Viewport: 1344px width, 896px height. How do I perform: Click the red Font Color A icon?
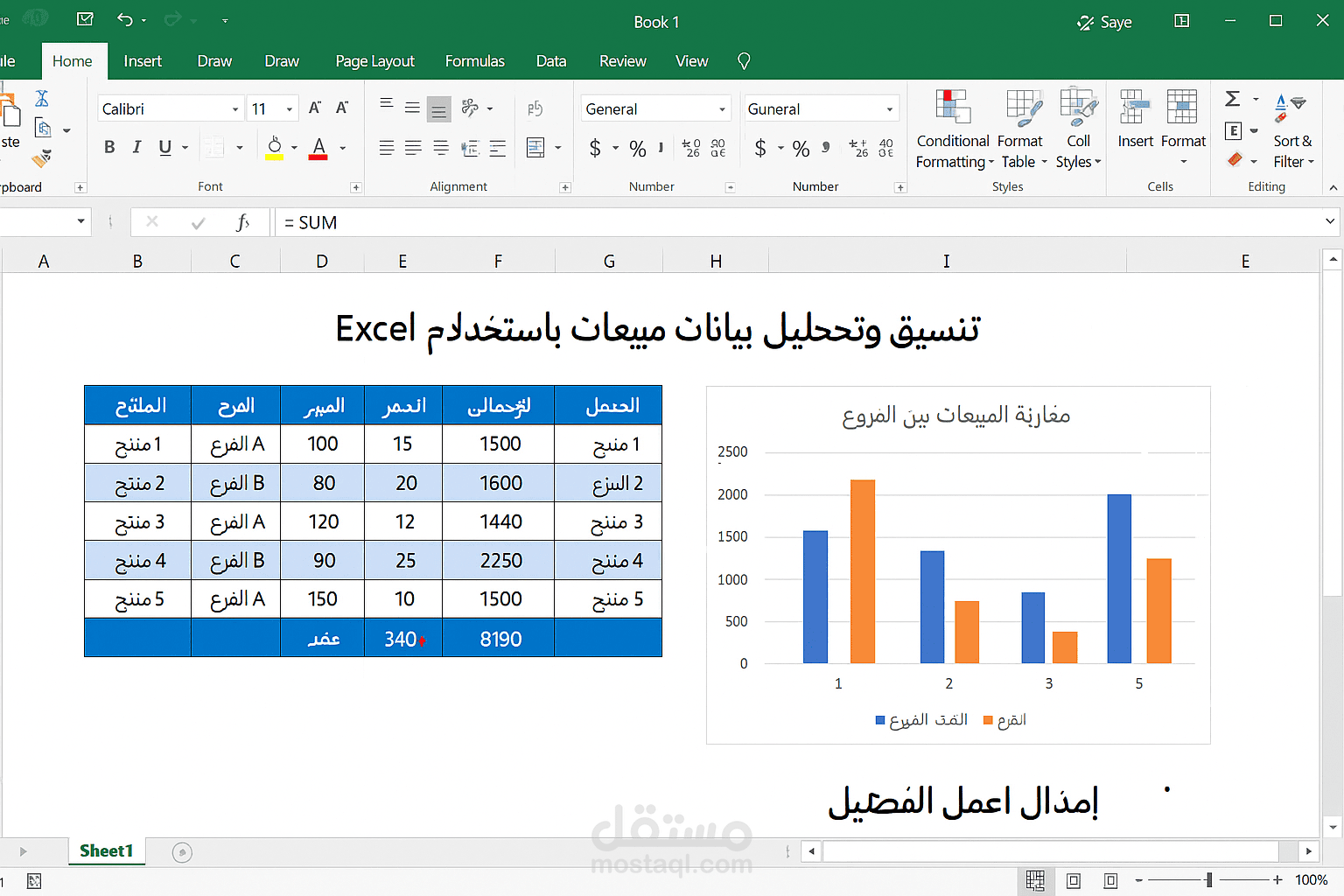pyautogui.click(x=318, y=147)
